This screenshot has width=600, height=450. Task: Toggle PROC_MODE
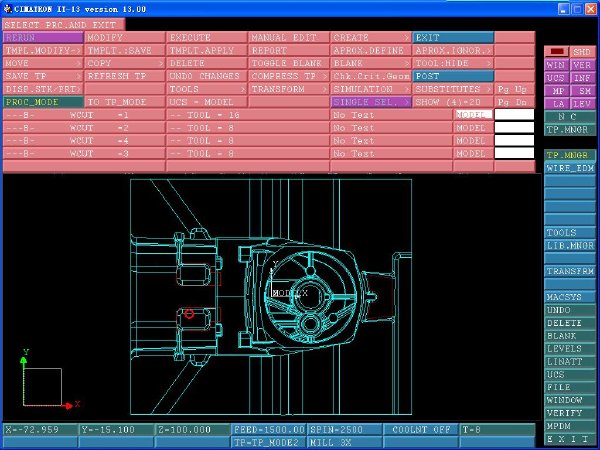click(x=43, y=102)
